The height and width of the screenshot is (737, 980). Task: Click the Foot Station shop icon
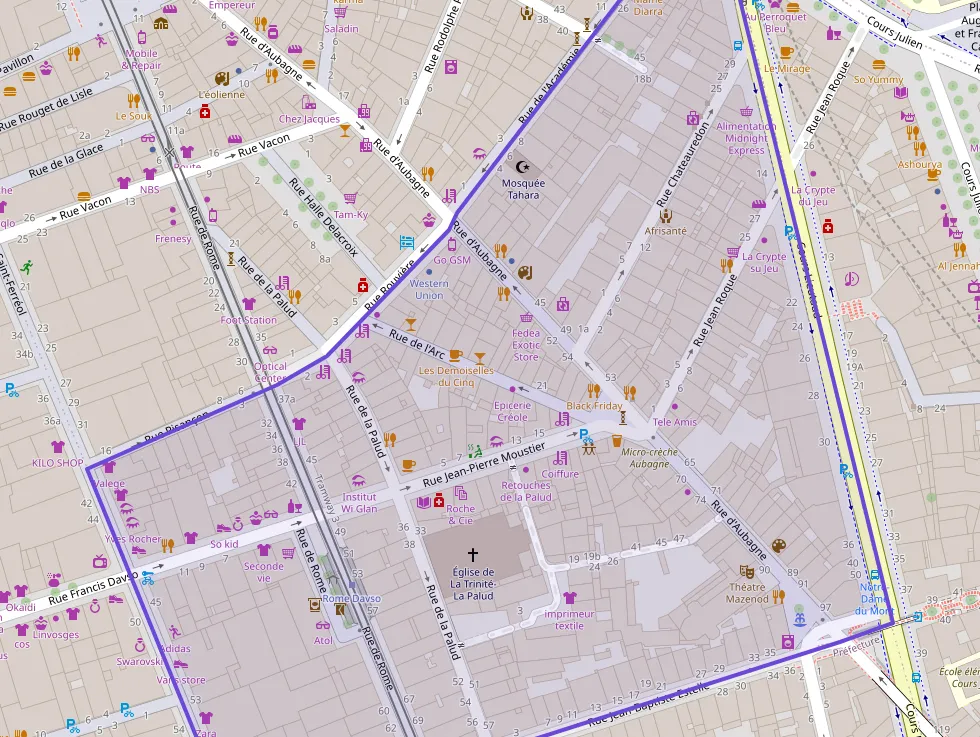click(x=249, y=304)
